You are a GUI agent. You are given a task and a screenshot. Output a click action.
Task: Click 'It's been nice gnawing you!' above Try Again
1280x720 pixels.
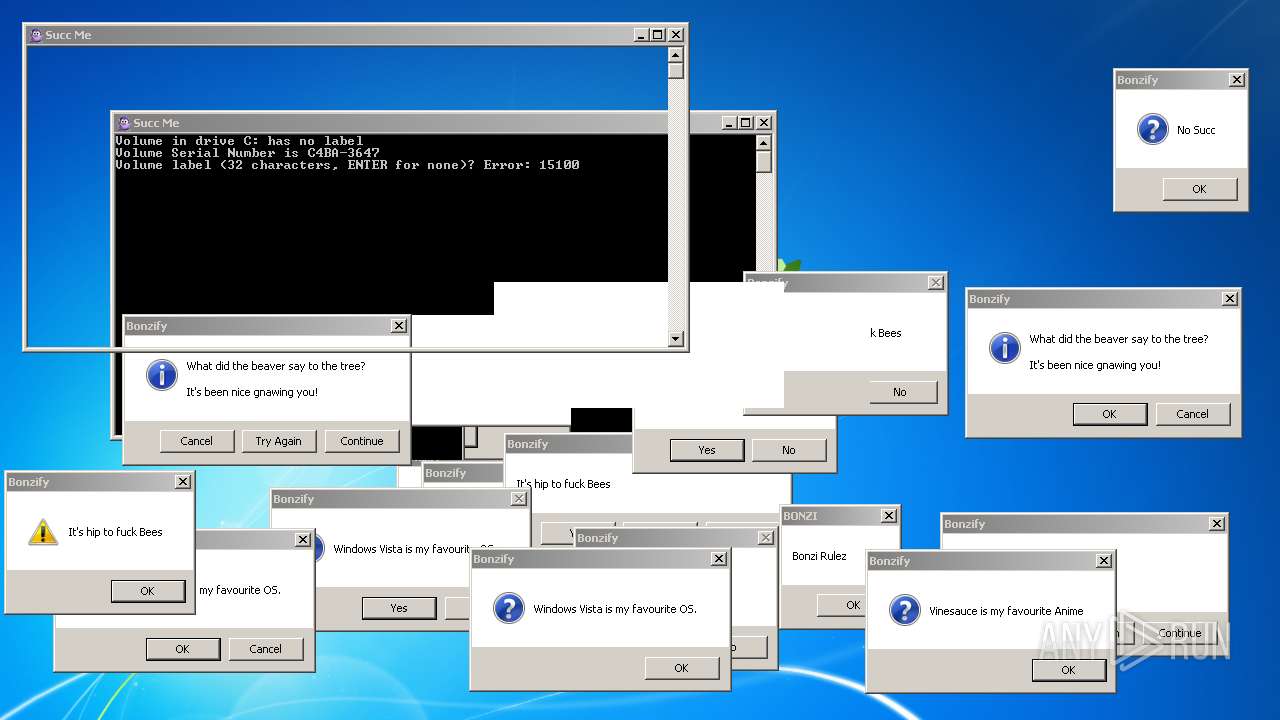coord(252,392)
